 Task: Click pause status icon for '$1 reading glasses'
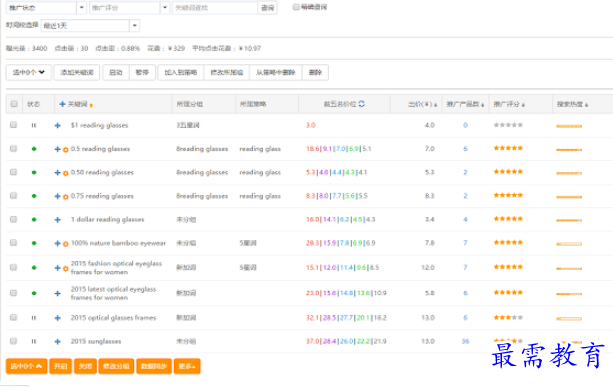pyautogui.click(x=34, y=125)
